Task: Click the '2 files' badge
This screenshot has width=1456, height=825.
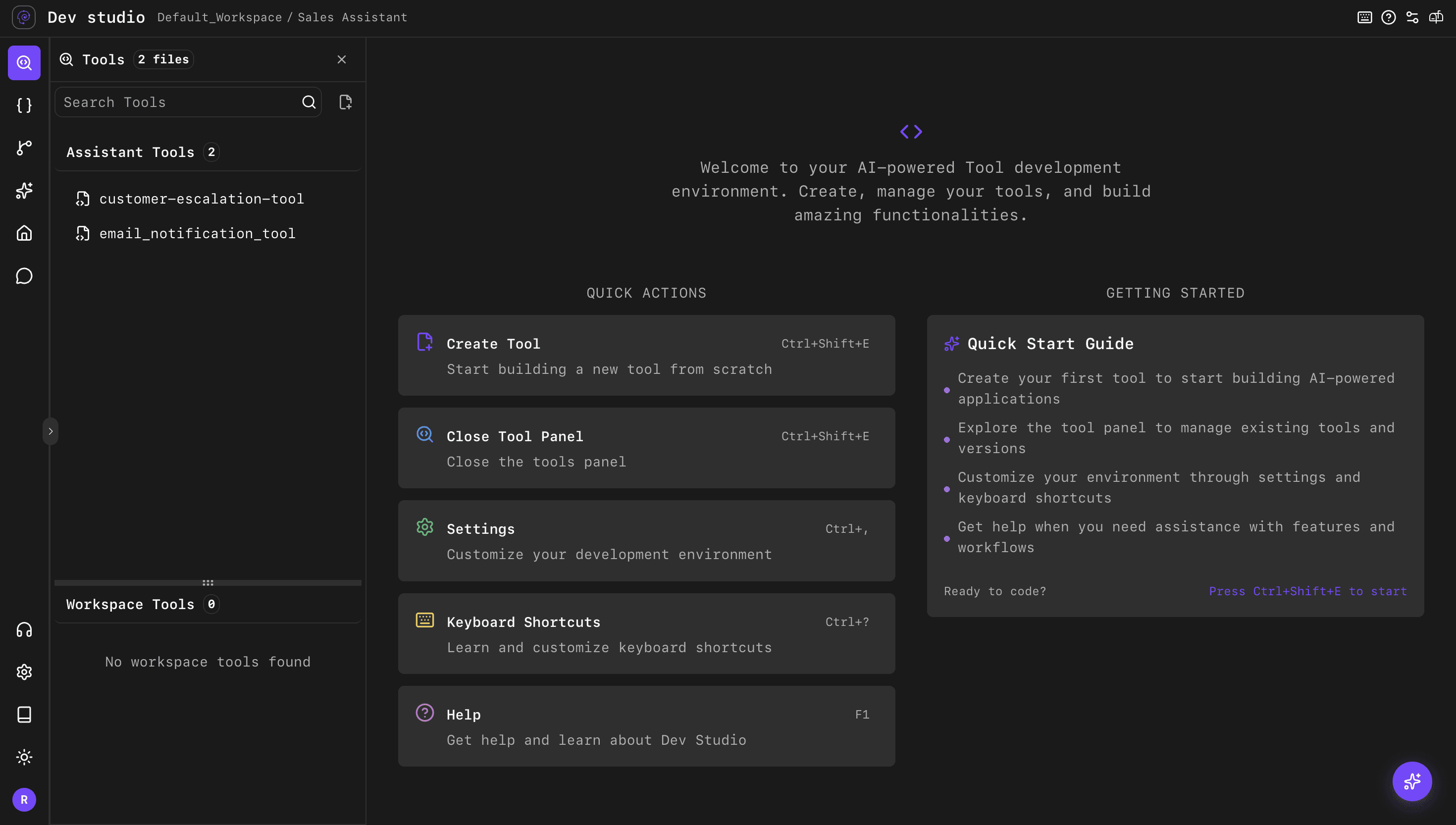Action: (163, 59)
